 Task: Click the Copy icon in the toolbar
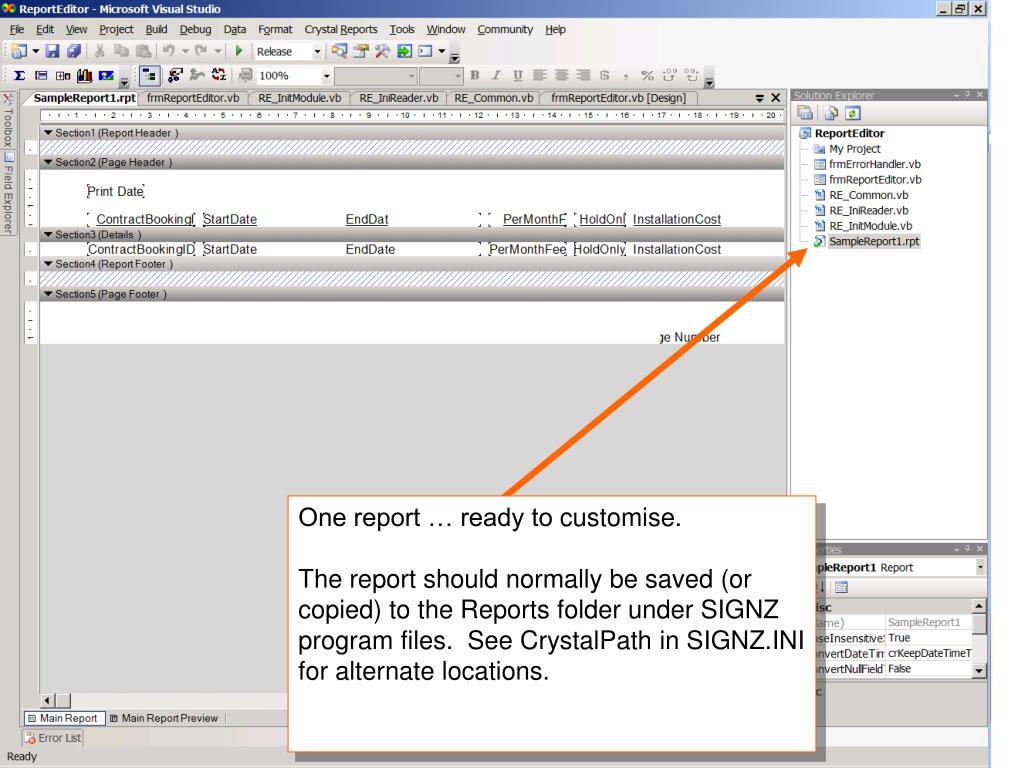point(121,51)
